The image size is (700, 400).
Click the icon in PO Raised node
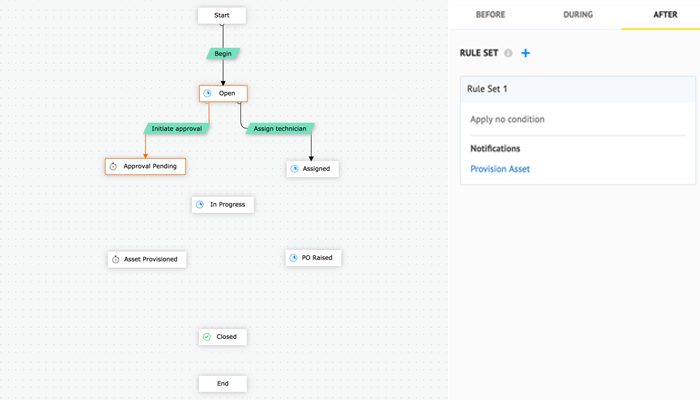point(293,258)
